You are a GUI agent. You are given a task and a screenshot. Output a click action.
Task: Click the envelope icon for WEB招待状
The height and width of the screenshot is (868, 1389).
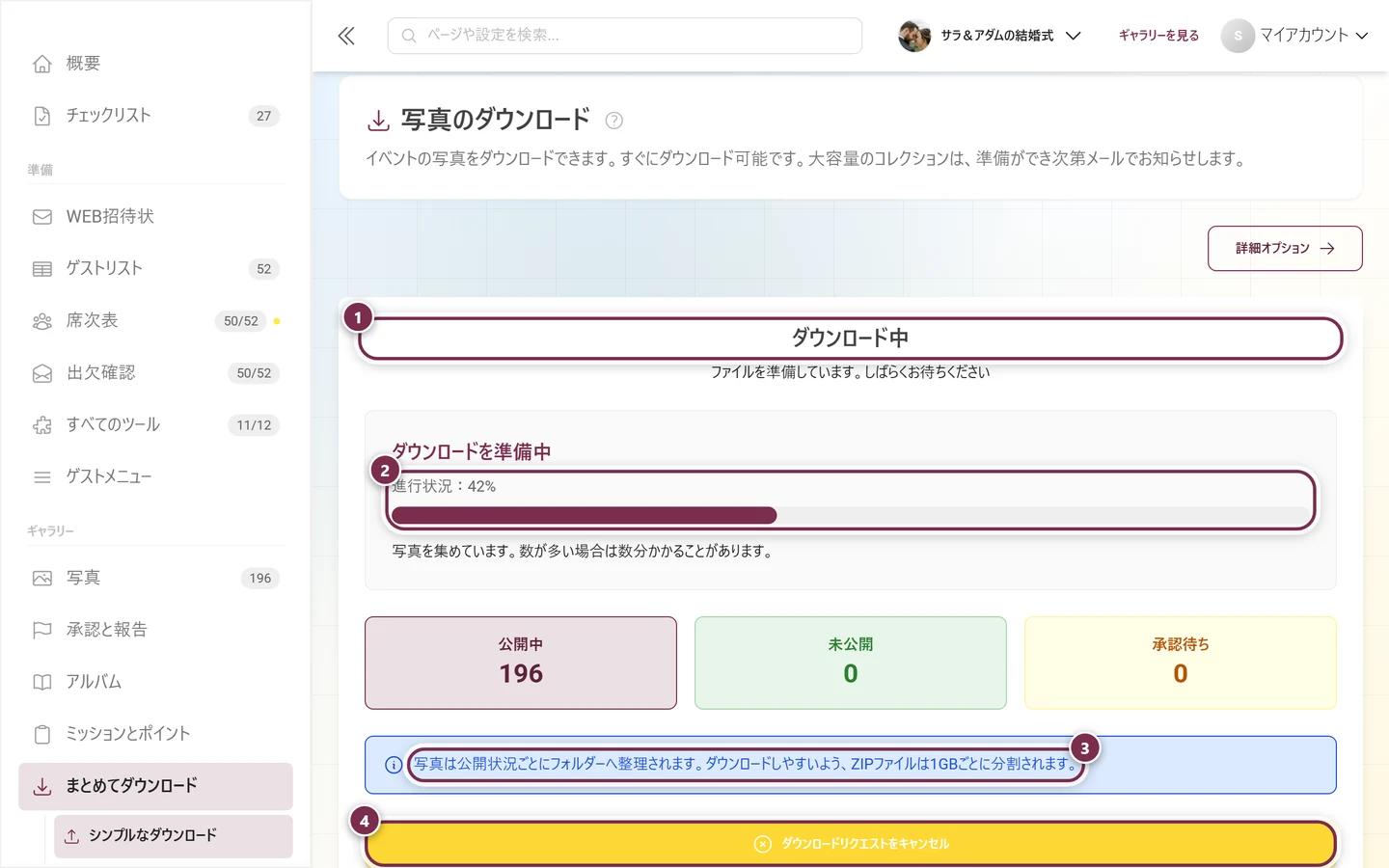[x=42, y=217]
